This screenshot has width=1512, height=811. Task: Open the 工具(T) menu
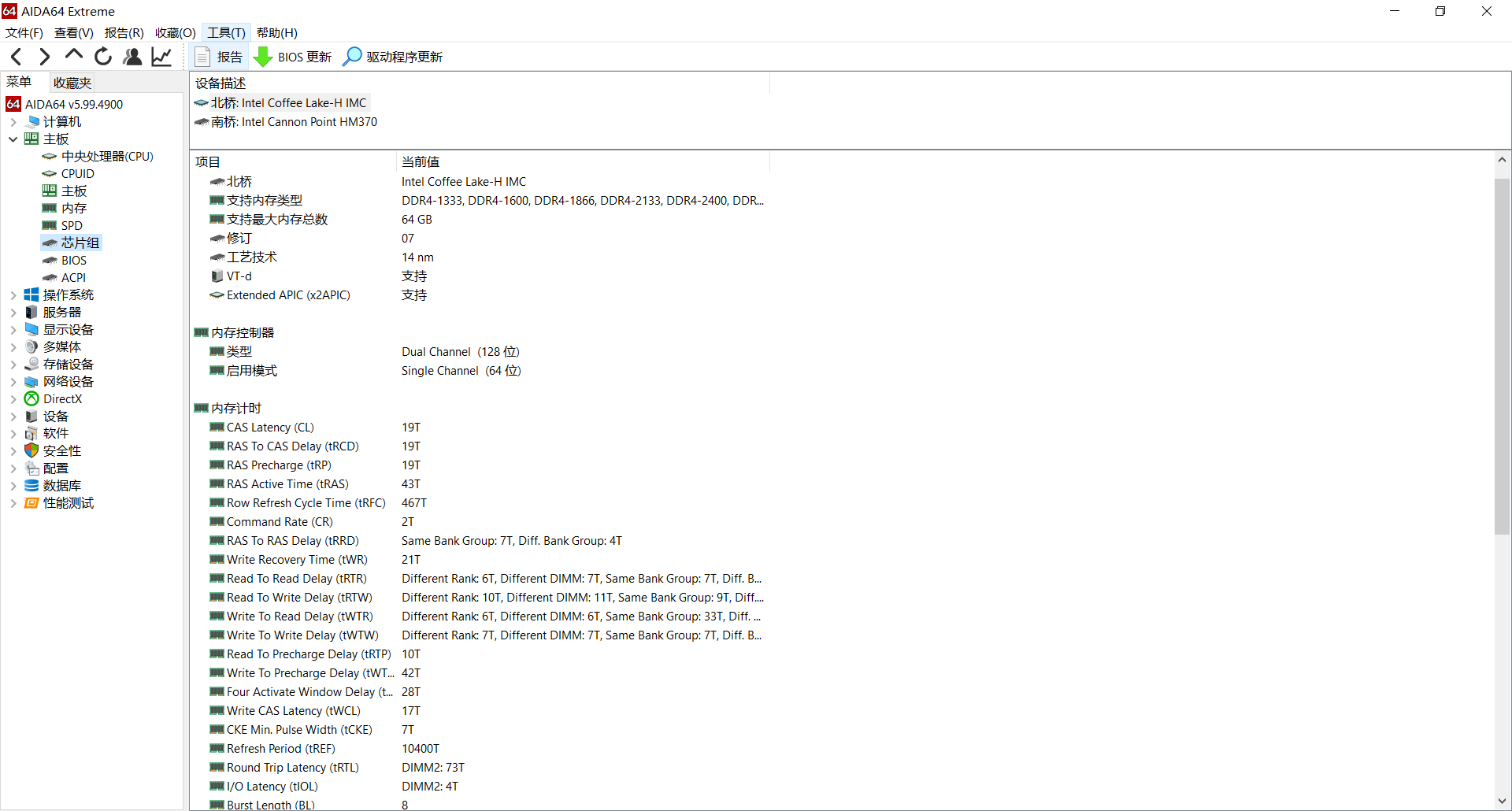coord(227,32)
